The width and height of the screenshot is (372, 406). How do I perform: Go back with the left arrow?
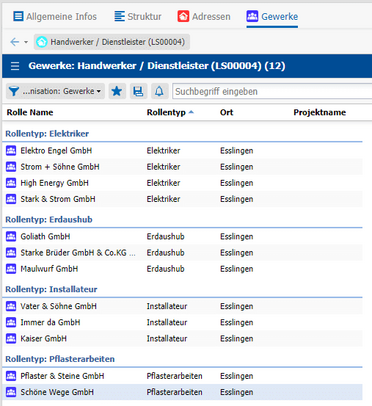(14, 42)
